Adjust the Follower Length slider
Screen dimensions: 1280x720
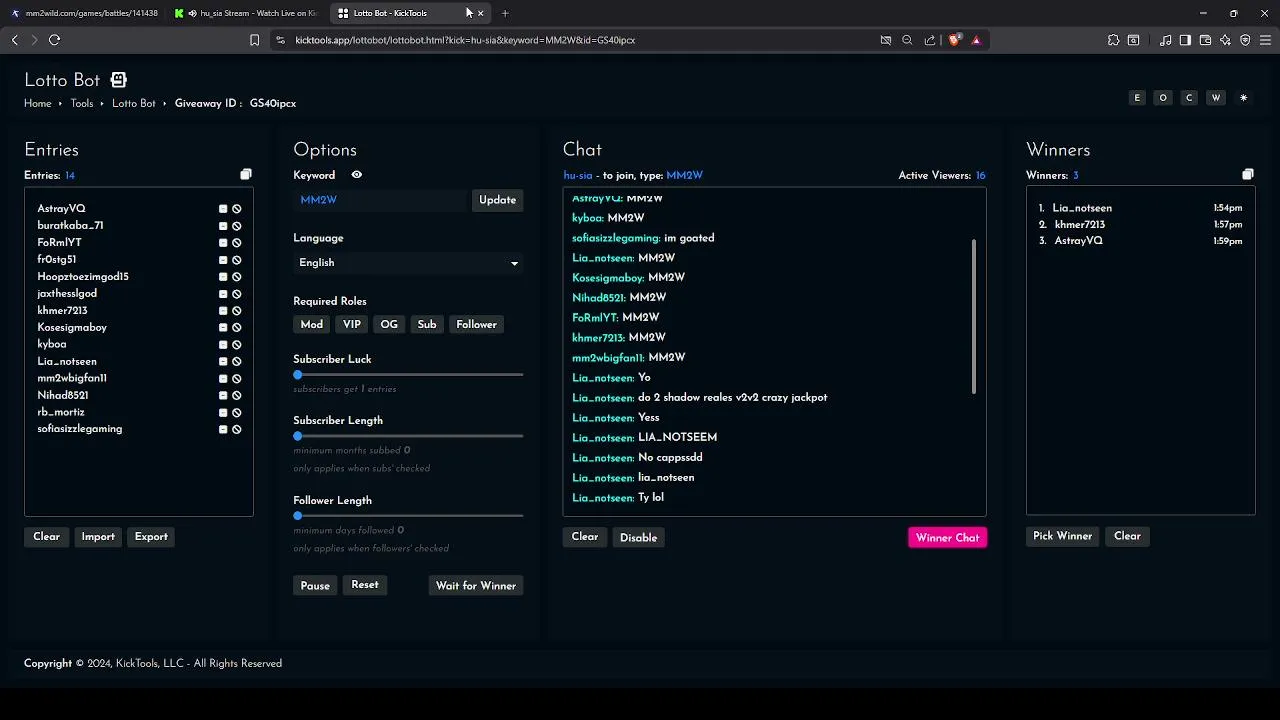coord(408,516)
